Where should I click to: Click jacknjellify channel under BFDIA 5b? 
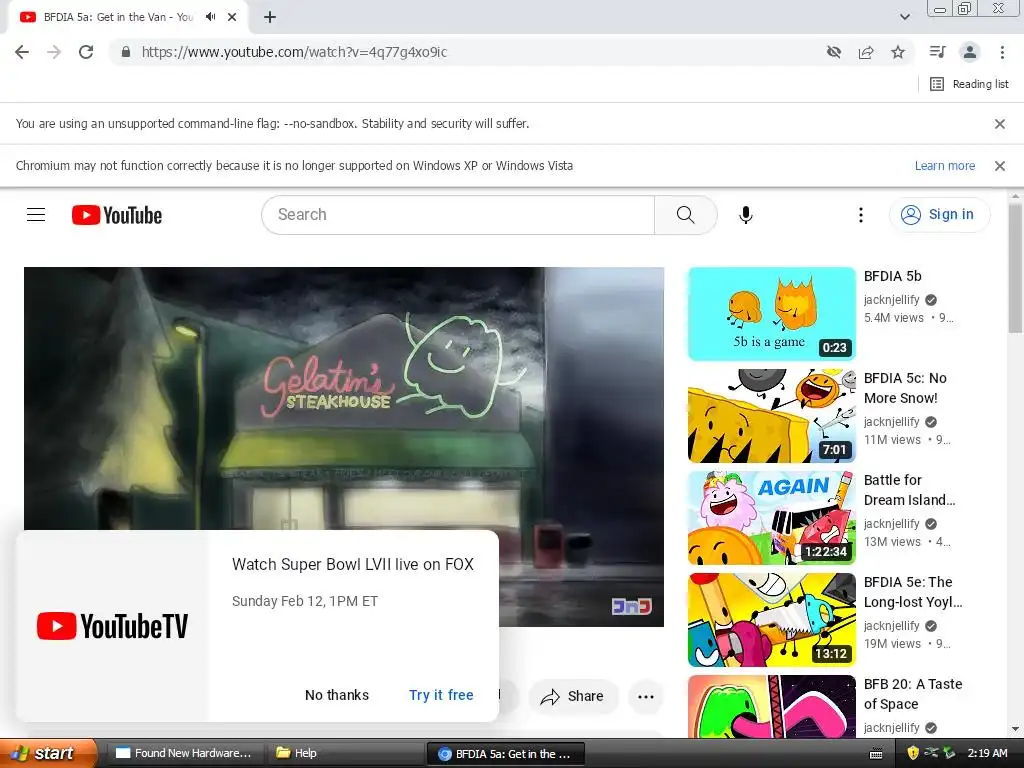pyautogui.click(x=891, y=300)
